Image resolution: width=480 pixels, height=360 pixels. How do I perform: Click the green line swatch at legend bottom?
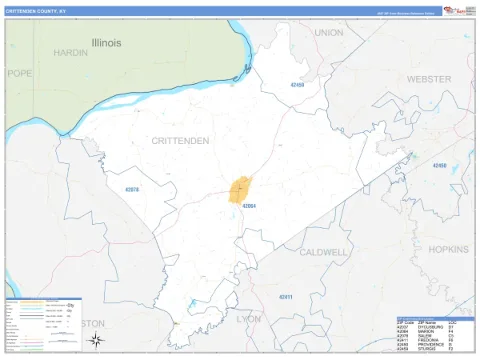[x=32, y=350]
